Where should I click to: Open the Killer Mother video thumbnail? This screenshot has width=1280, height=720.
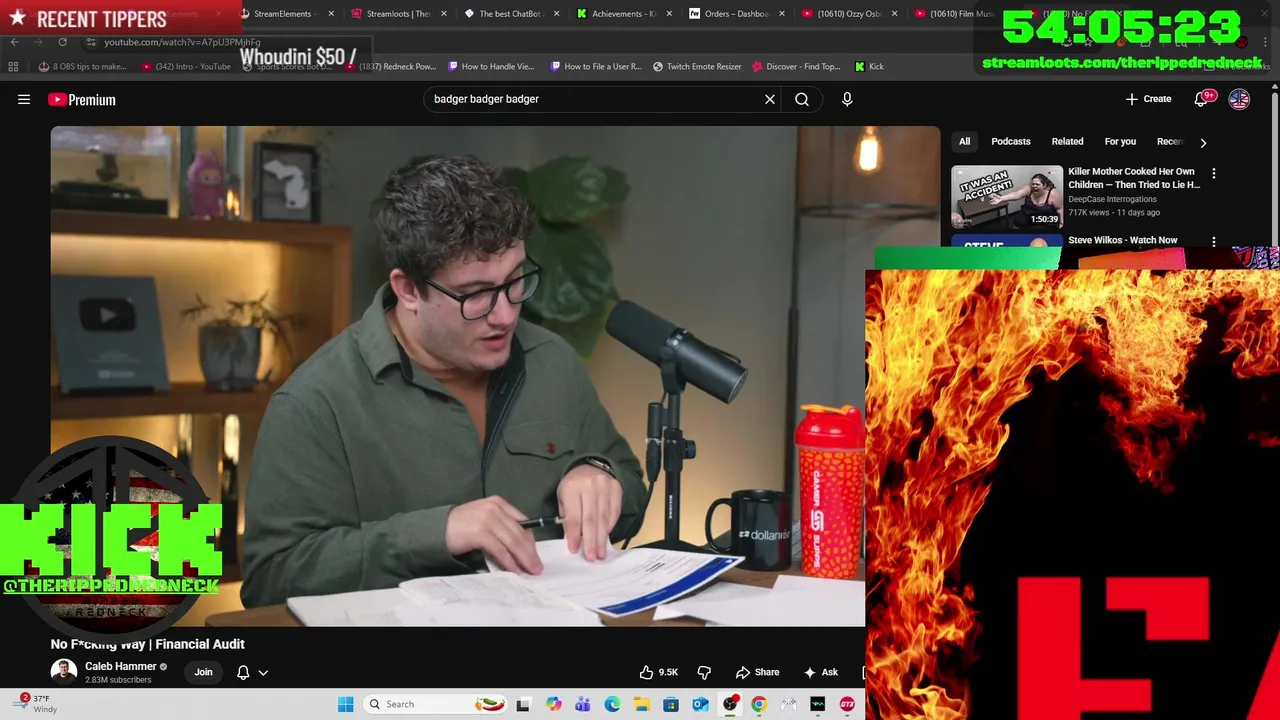(x=1007, y=197)
